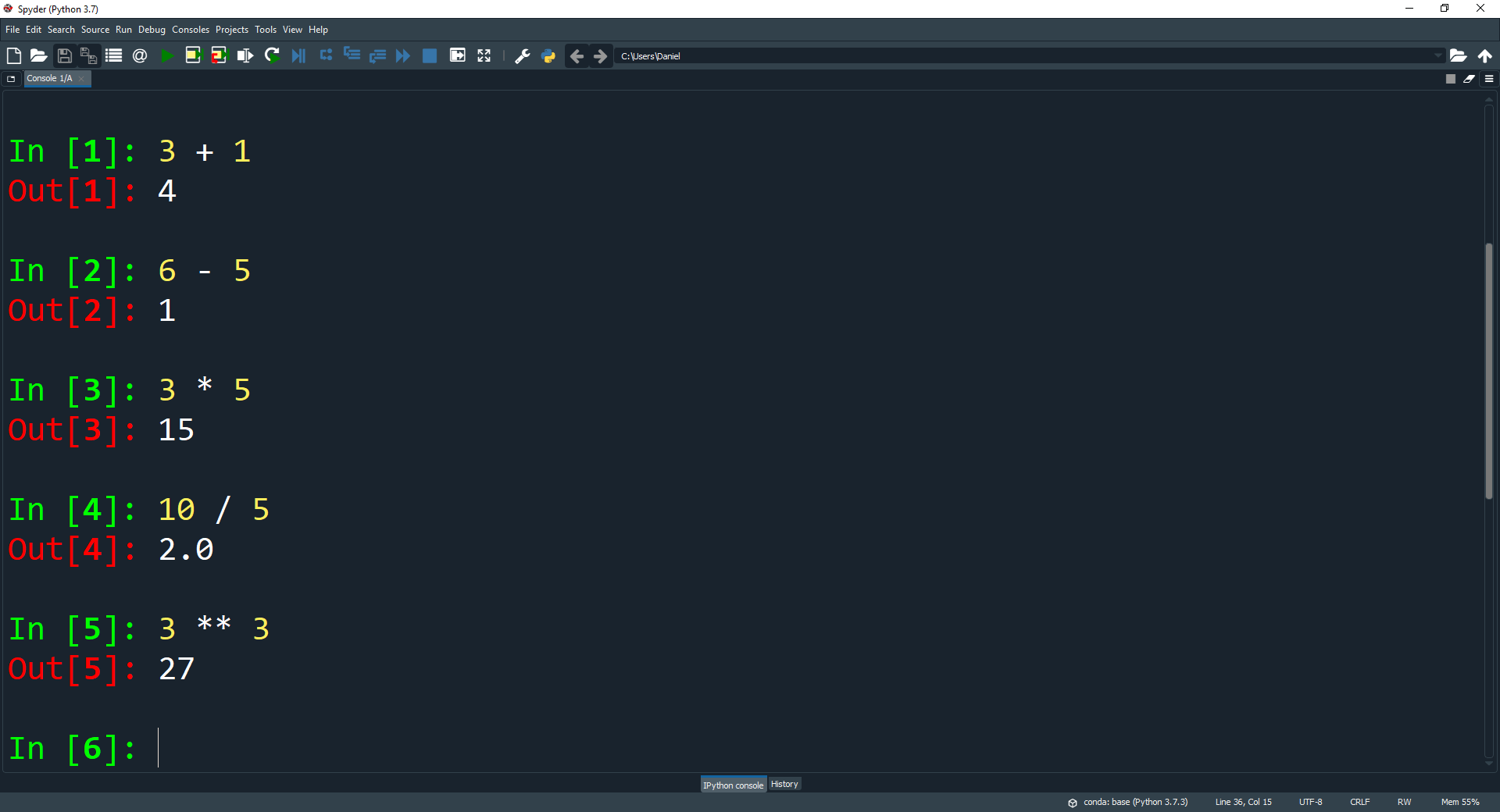Open the cells outline list icon
The height and width of the screenshot is (812, 1500).
(x=114, y=55)
